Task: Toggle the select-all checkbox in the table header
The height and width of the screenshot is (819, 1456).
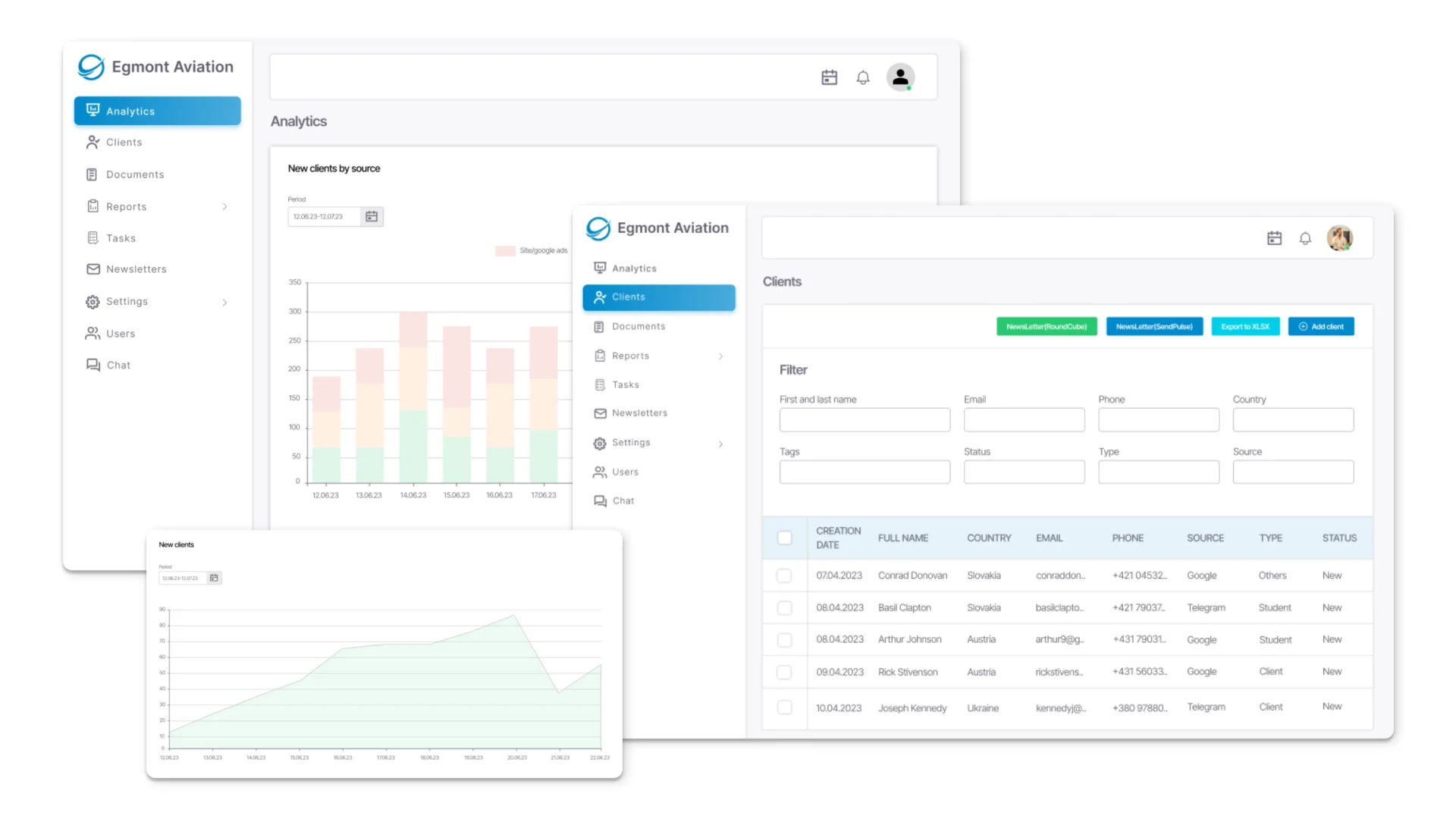Action: 785,538
